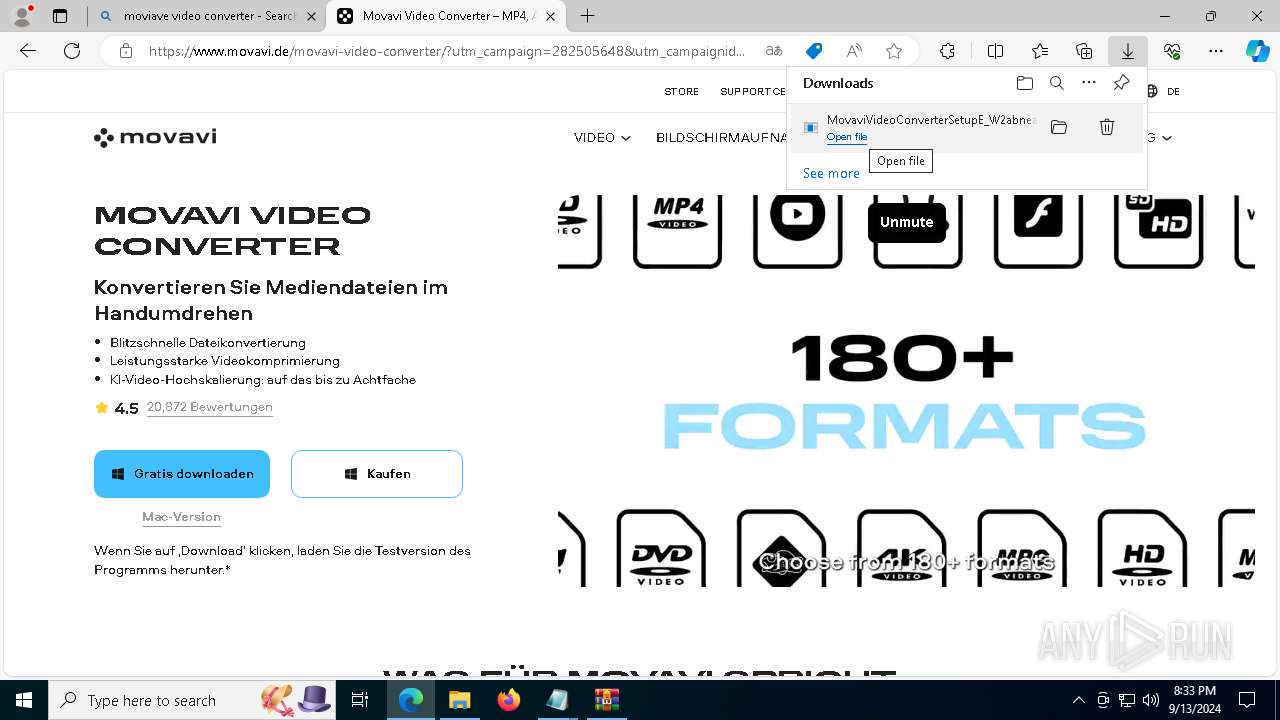Open File Explorer from taskbar

[x=459, y=700]
